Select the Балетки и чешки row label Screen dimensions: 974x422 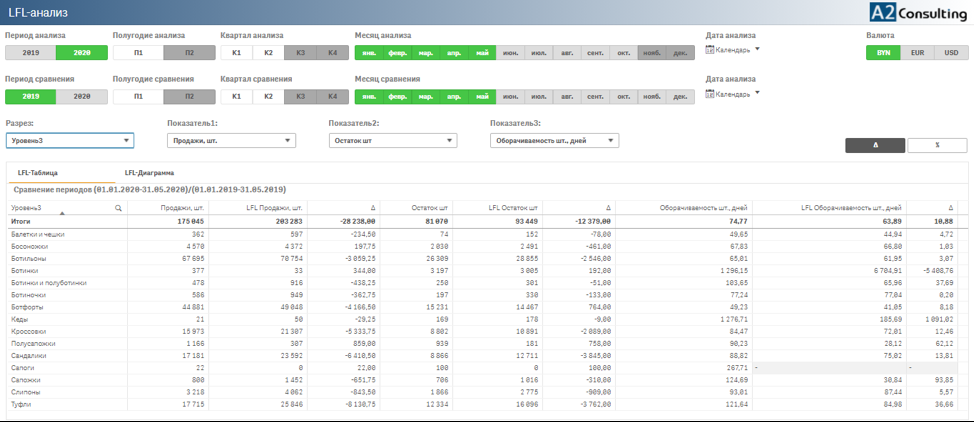coord(38,234)
